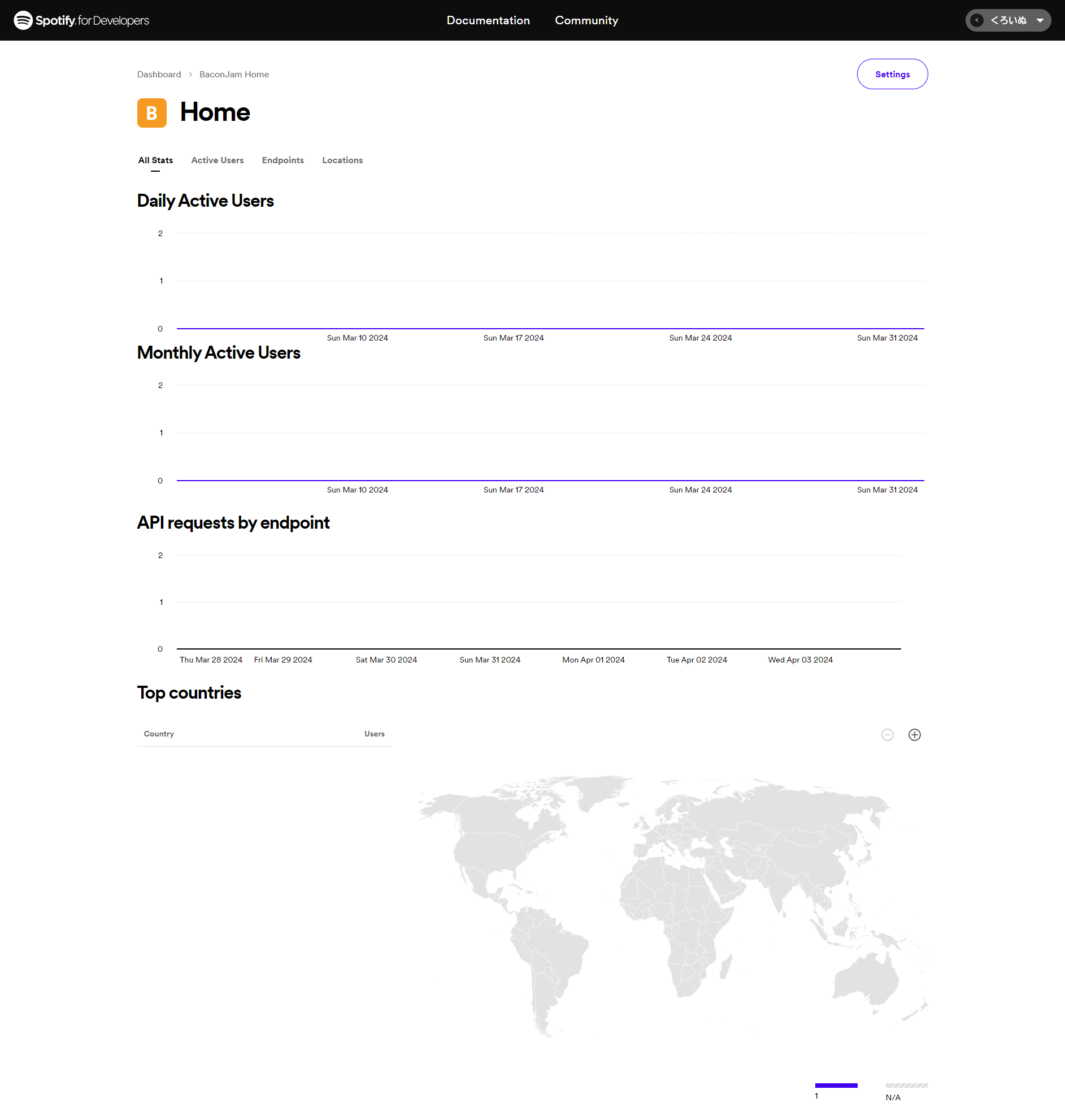Click the Users column header
1065x1120 pixels.
tap(374, 734)
